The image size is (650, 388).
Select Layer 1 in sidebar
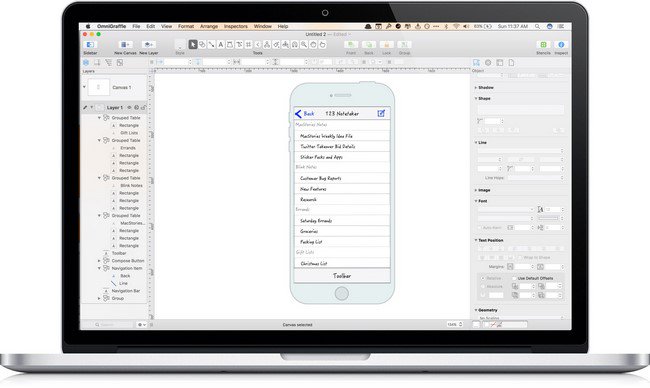(x=115, y=108)
